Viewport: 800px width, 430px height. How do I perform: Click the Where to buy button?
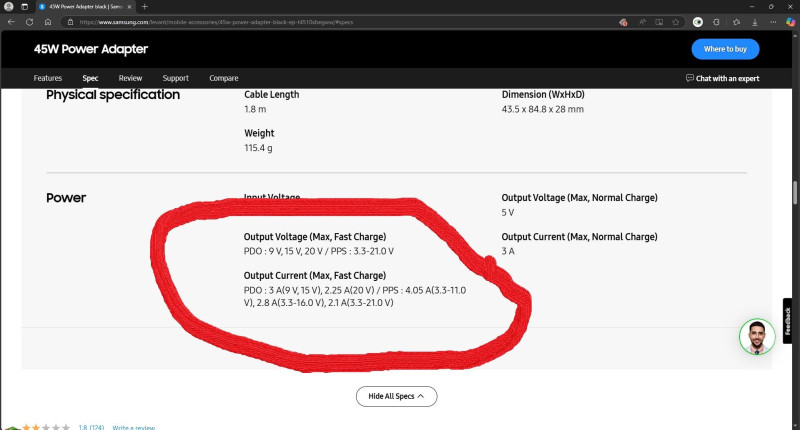point(725,49)
